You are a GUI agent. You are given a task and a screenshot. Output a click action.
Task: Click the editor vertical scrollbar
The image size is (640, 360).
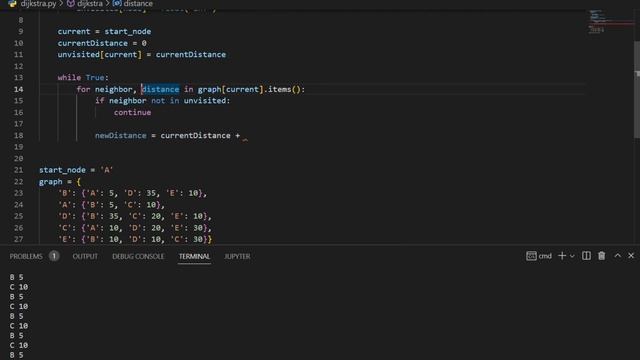tap(637, 90)
